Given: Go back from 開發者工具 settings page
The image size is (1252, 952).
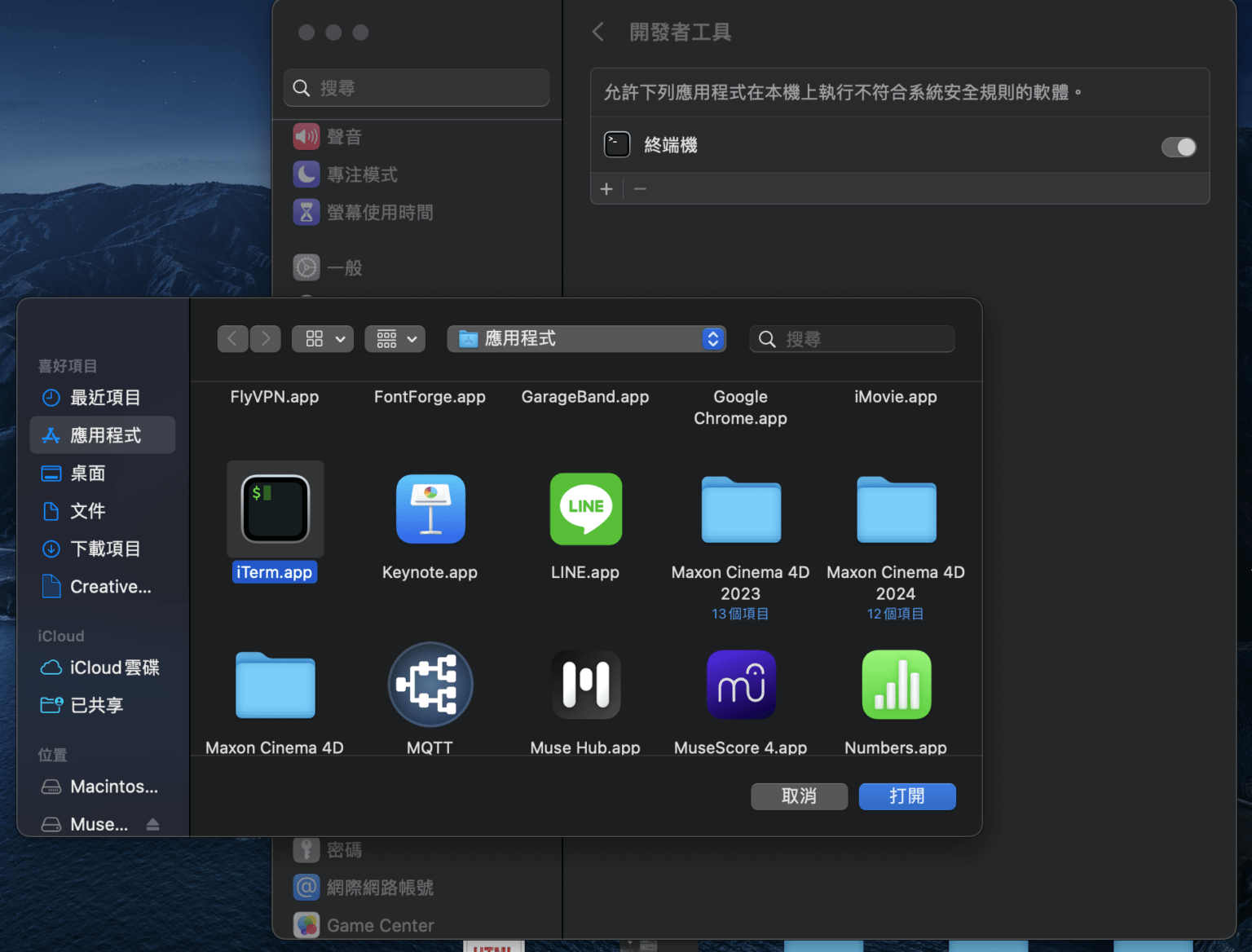Looking at the screenshot, I should click(598, 33).
